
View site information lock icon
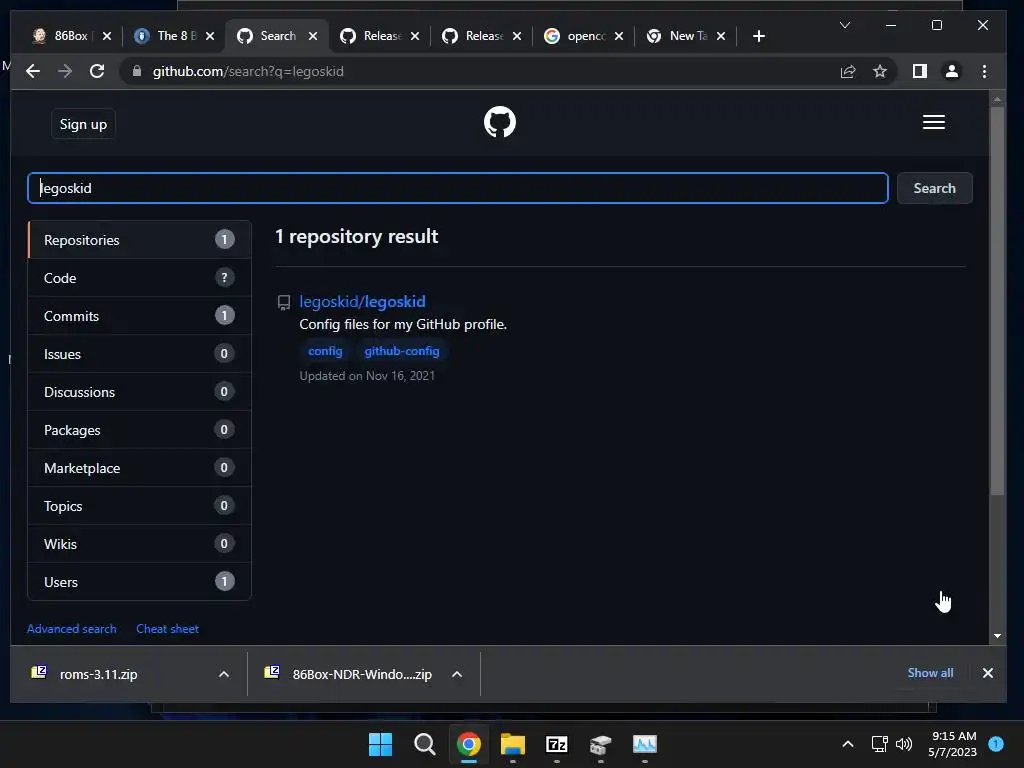[136, 71]
